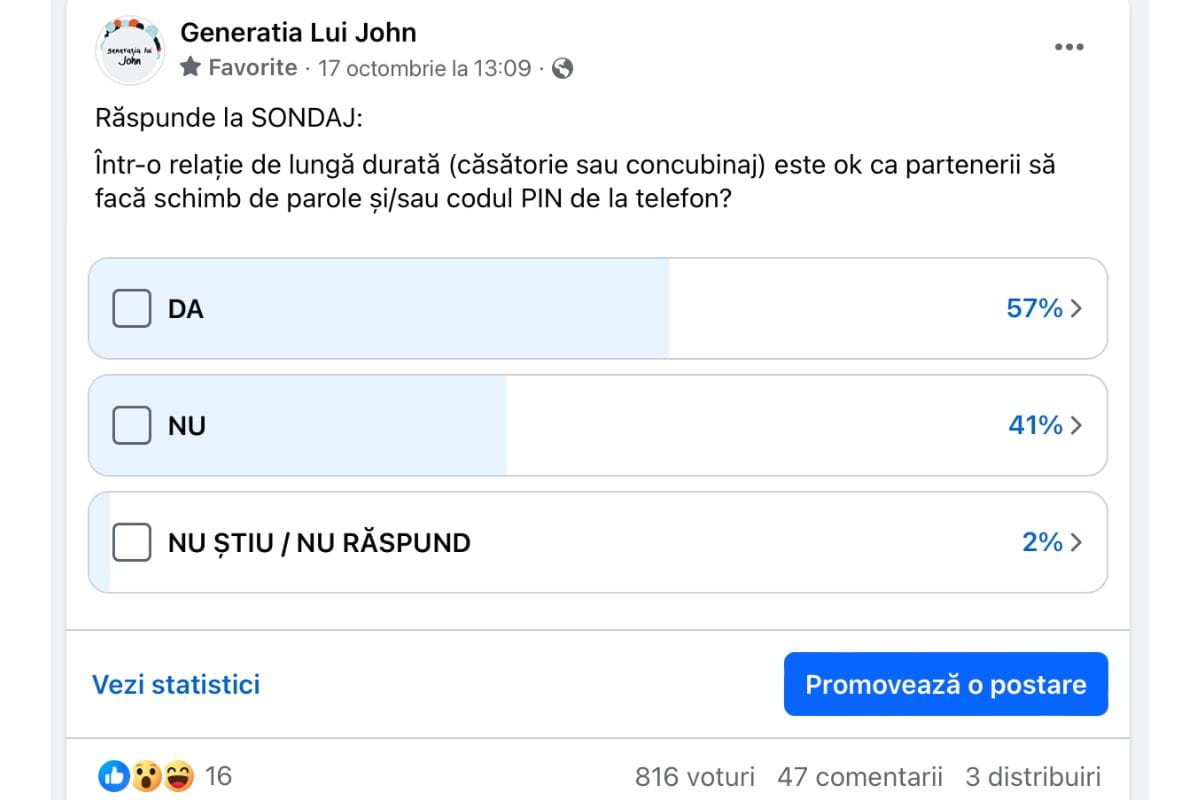The height and width of the screenshot is (800, 1200).
Task: Click the like reaction emoji icon
Action: point(115,776)
